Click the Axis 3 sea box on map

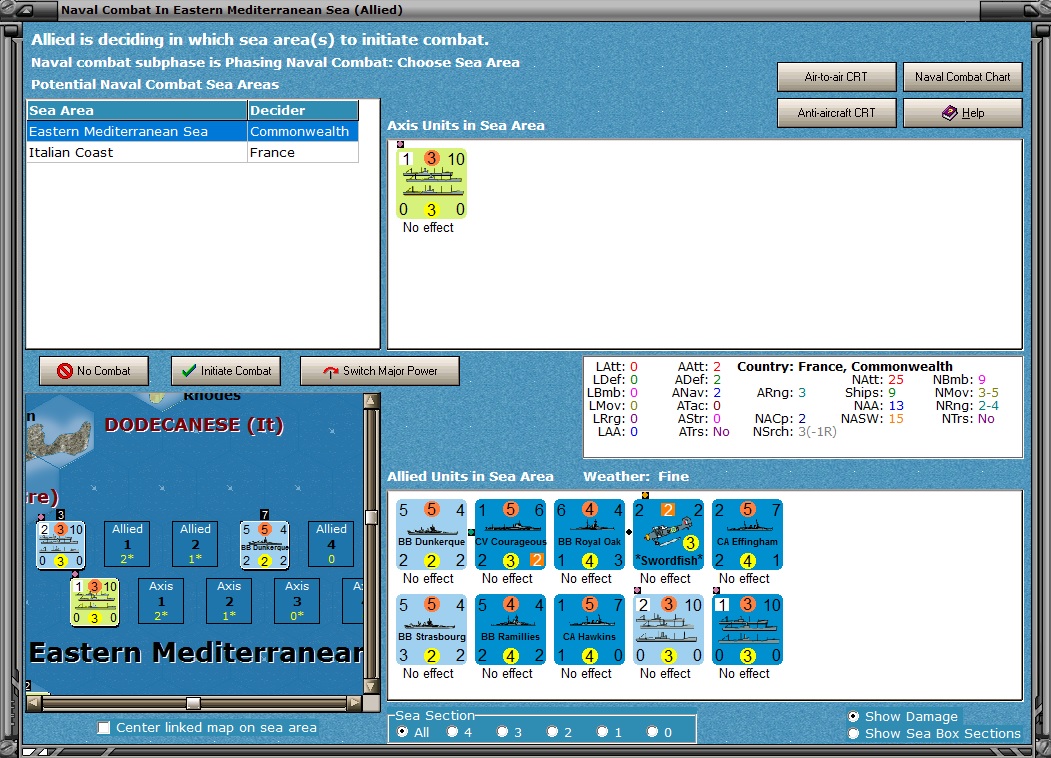(x=297, y=601)
